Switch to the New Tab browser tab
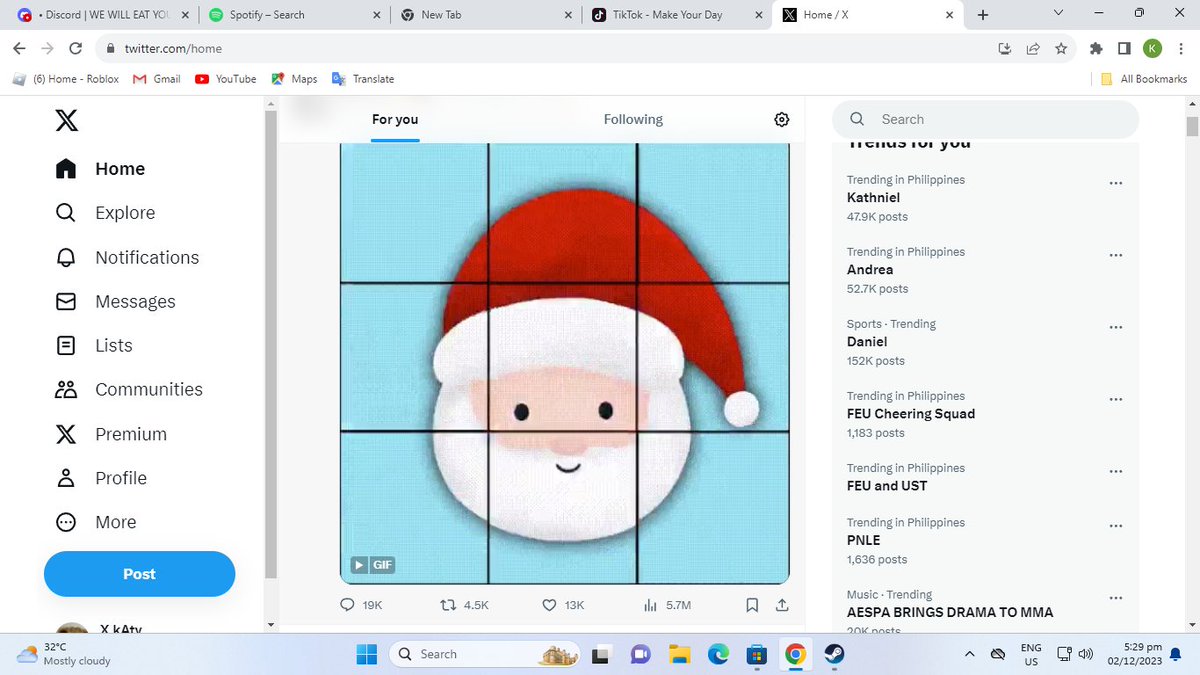Screen dimensions: 1200x675 tap(486, 15)
